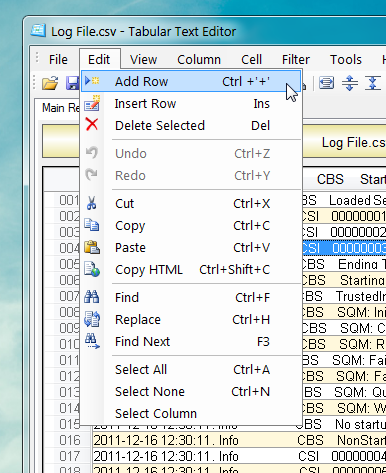The height and width of the screenshot is (473, 386).
Task: Choose Cut from the Edit menu
Action: click(x=191, y=204)
